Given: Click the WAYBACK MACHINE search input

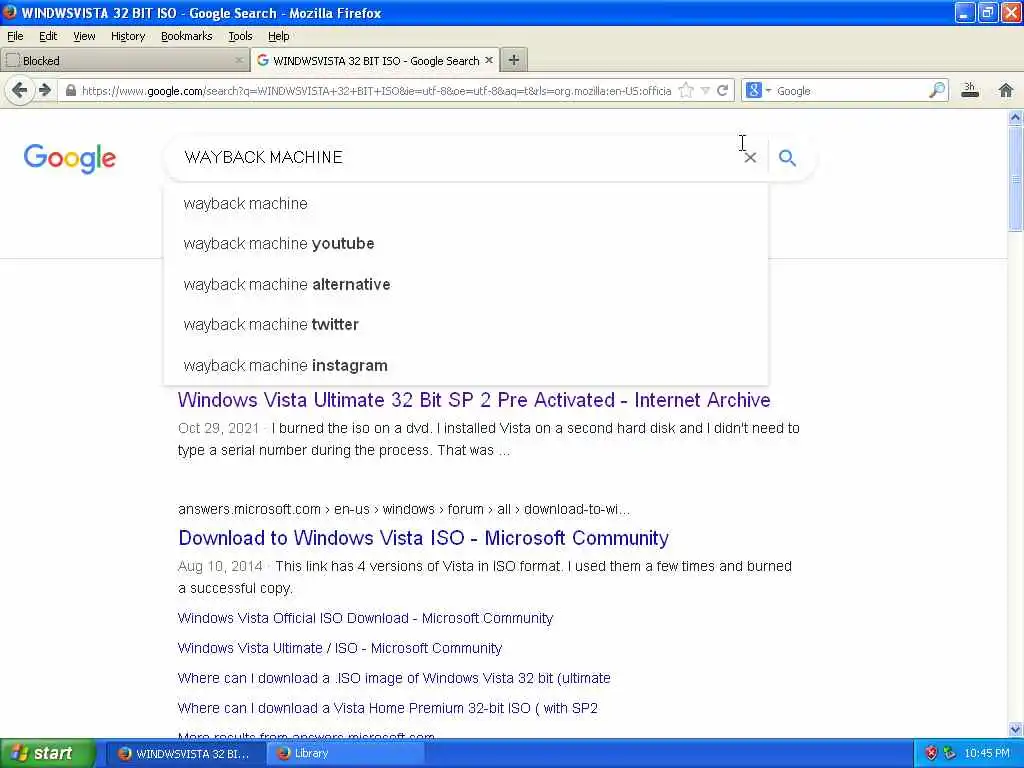Looking at the screenshot, I should point(457,157).
